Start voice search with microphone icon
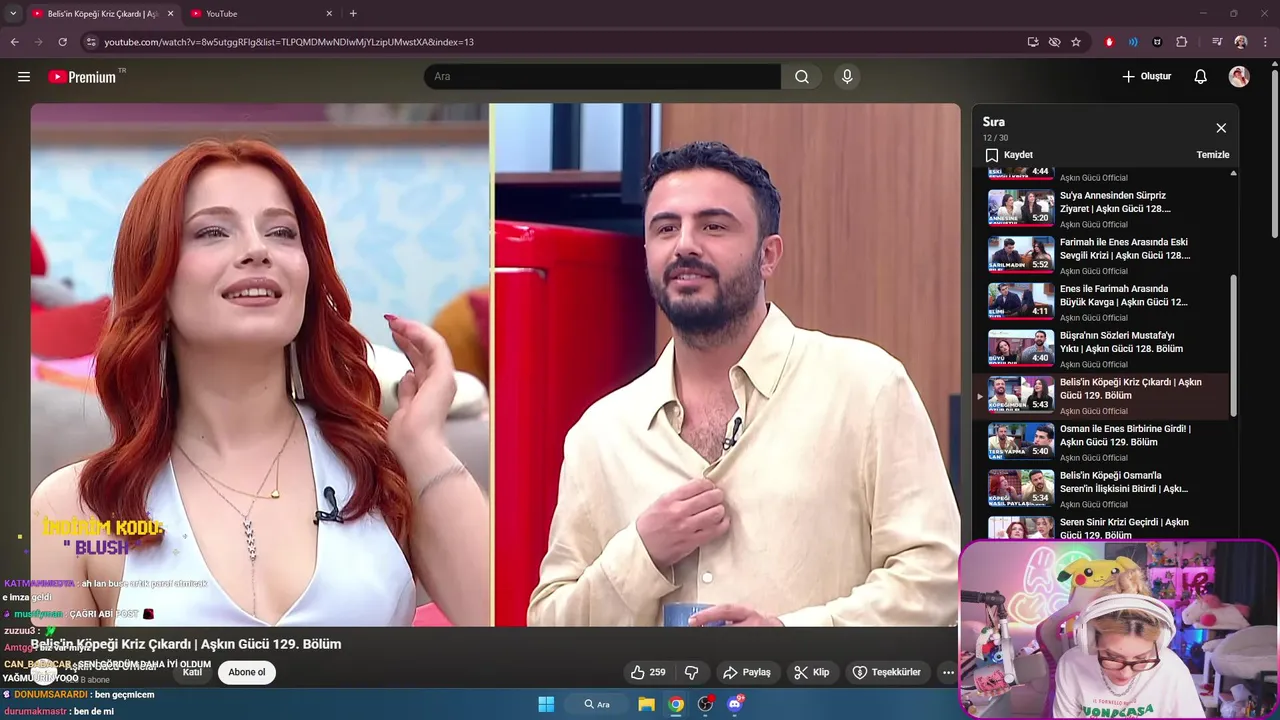1280x720 pixels. click(847, 77)
